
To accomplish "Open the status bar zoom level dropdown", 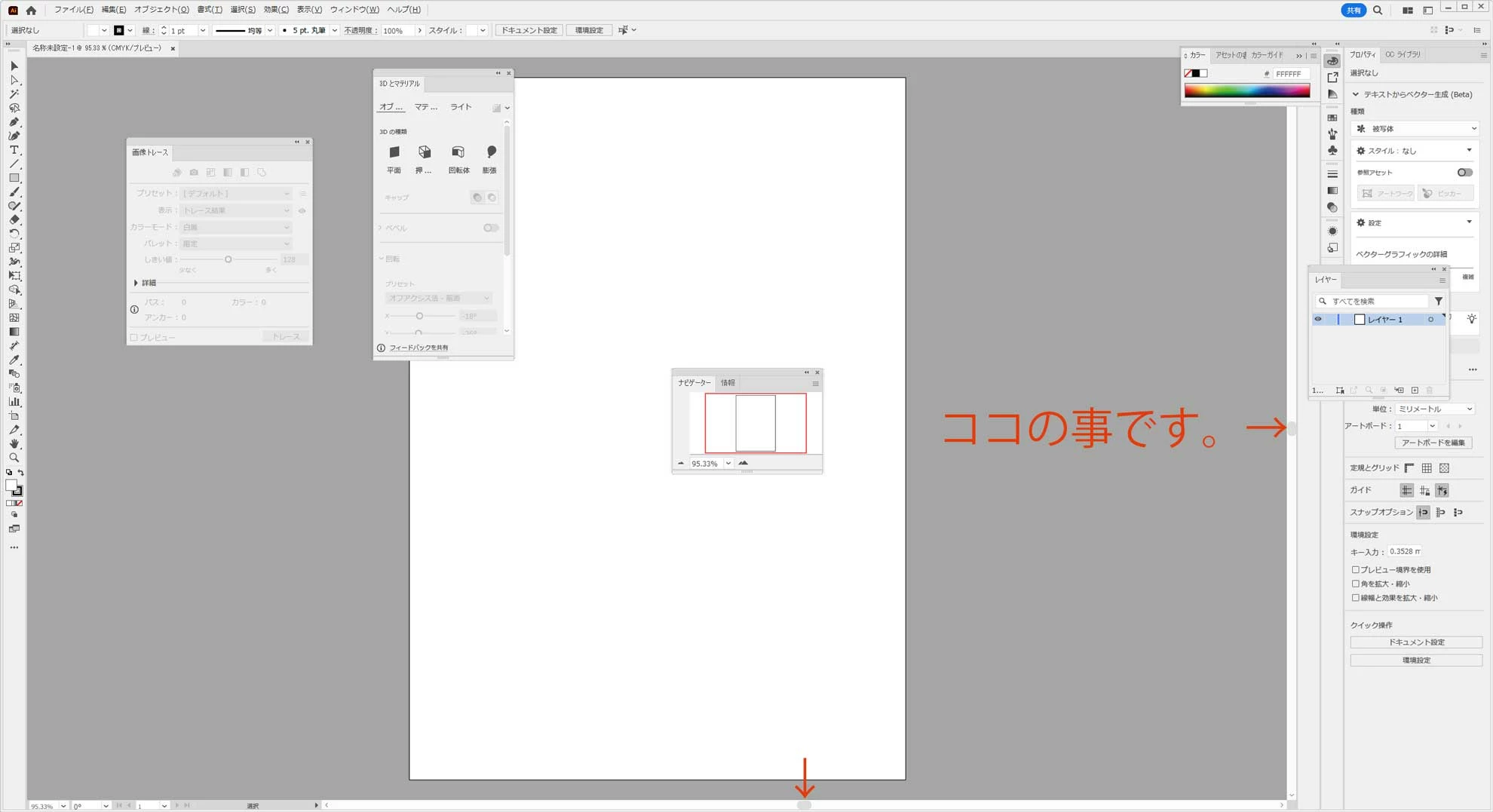I will tap(63, 806).
